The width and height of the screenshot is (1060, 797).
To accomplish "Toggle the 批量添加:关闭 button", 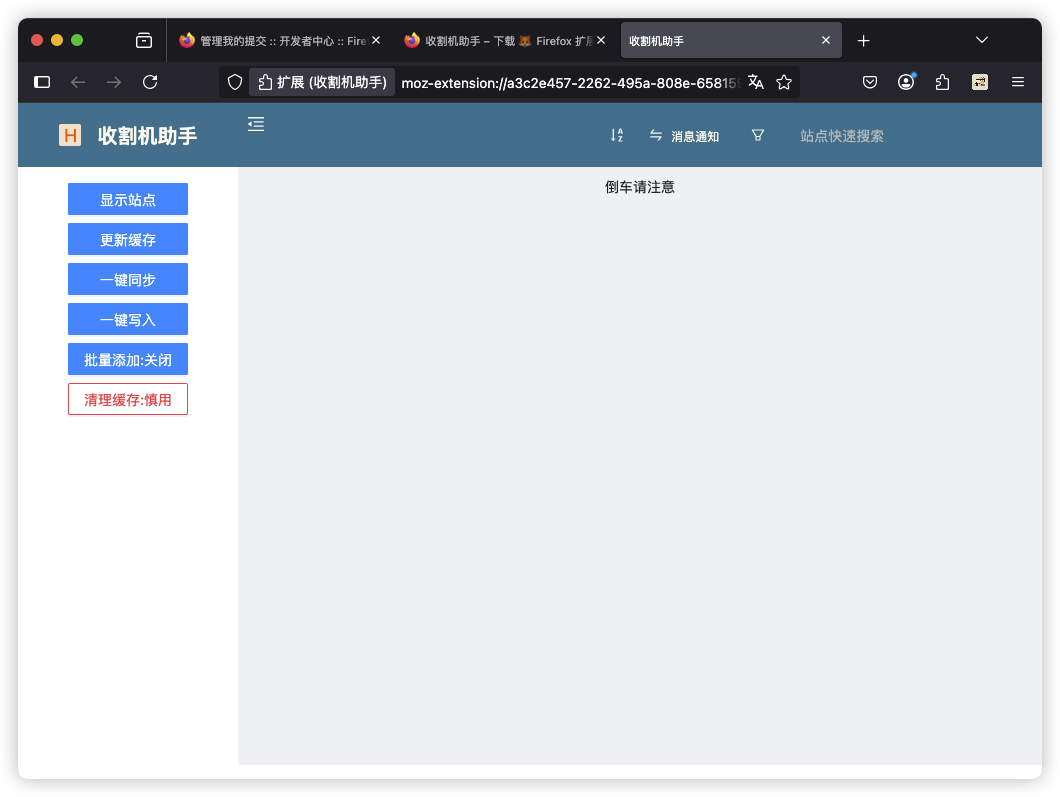I will pos(128,359).
